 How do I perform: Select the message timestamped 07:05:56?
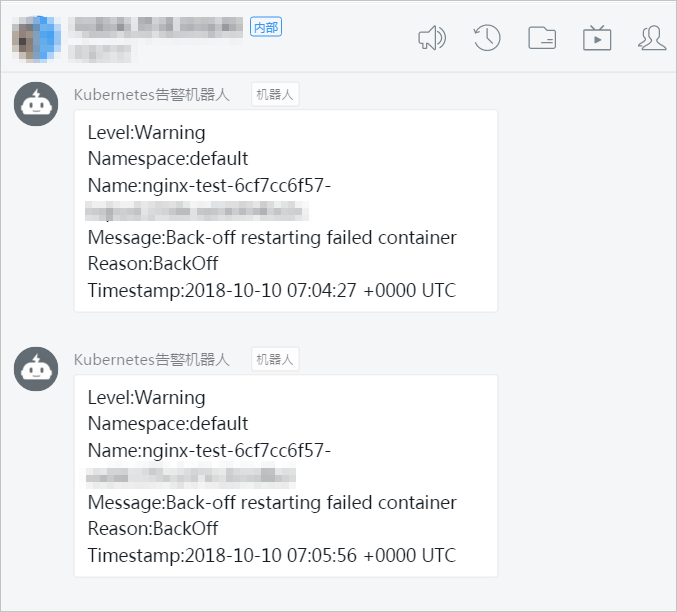pyautogui.click(x=286, y=476)
